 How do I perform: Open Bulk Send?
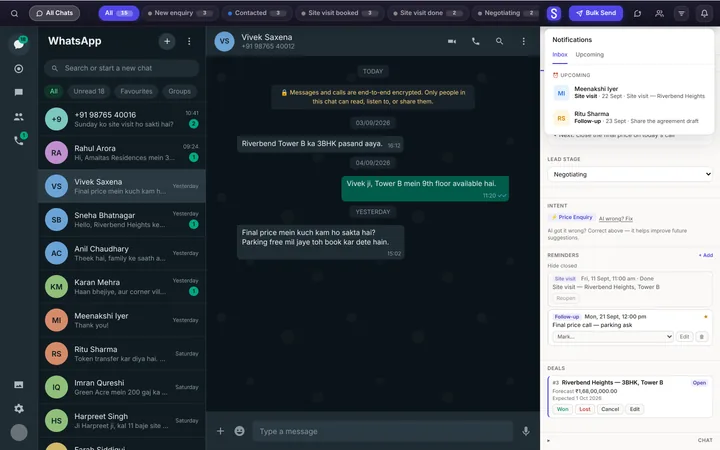(596, 13)
